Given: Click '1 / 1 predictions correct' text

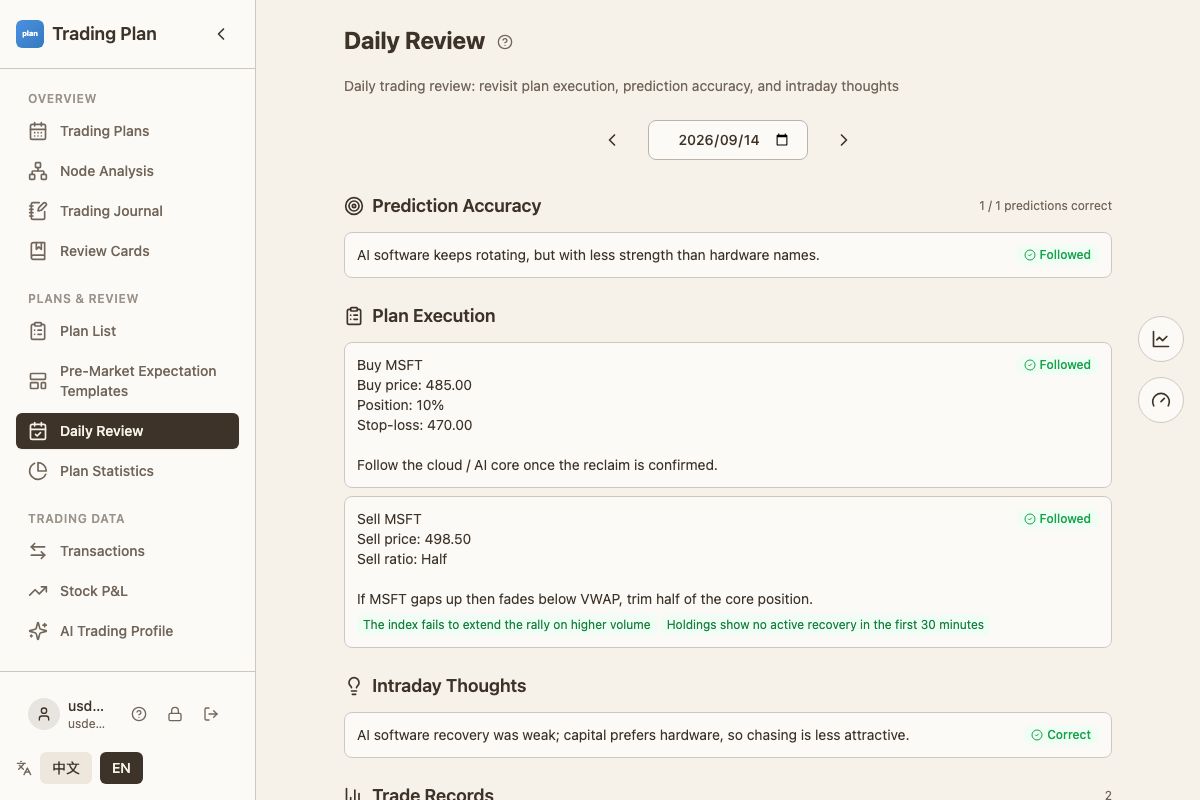Looking at the screenshot, I should (1045, 206).
